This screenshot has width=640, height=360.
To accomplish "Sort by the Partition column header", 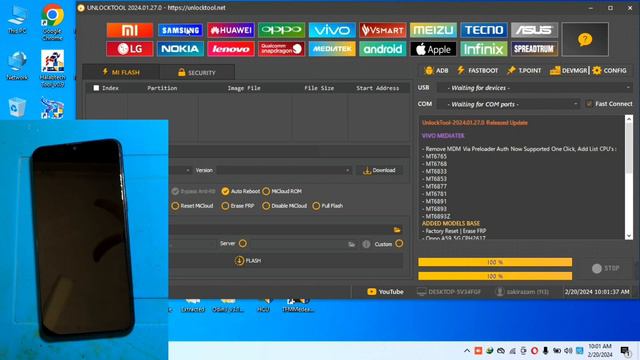I will [x=162, y=88].
